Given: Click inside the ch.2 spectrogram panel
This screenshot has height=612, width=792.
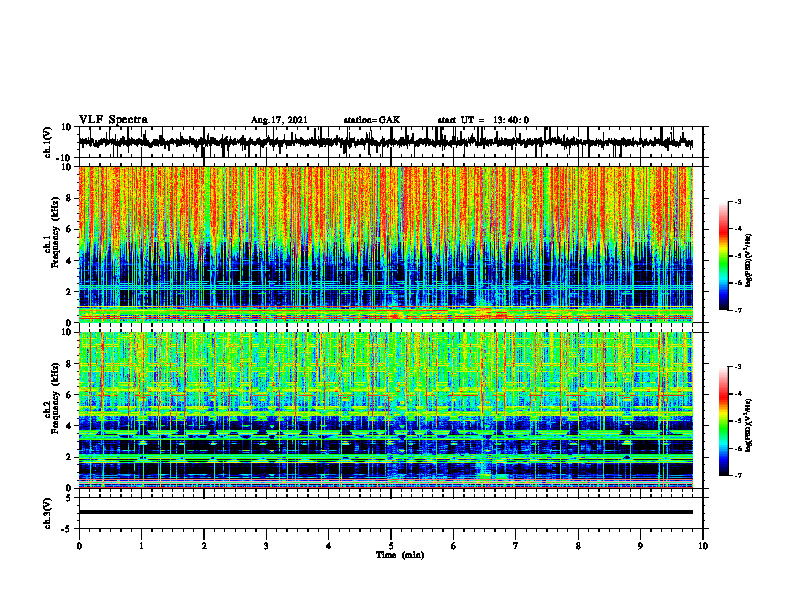Looking at the screenshot, I should [385, 410].
